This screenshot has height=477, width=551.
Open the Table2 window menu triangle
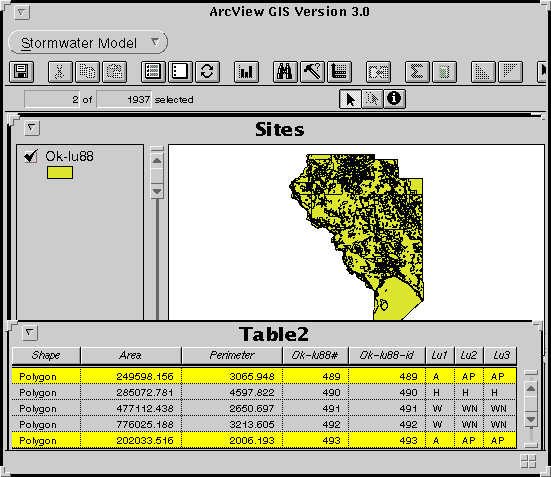30,332
